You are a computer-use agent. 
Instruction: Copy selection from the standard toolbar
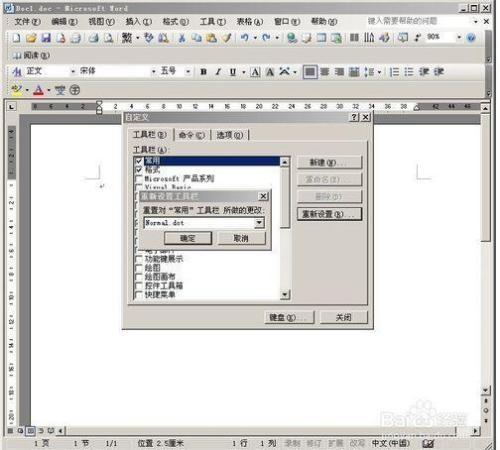coord(197,38)
